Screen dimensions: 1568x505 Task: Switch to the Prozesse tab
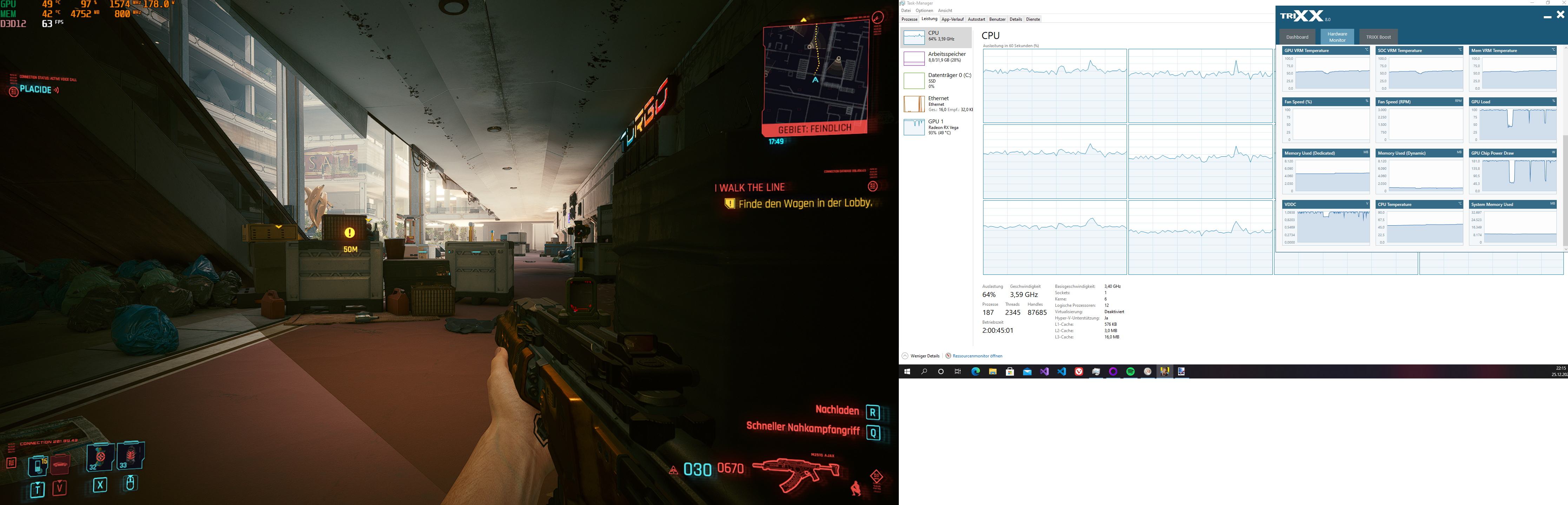[x=909, y=19]
